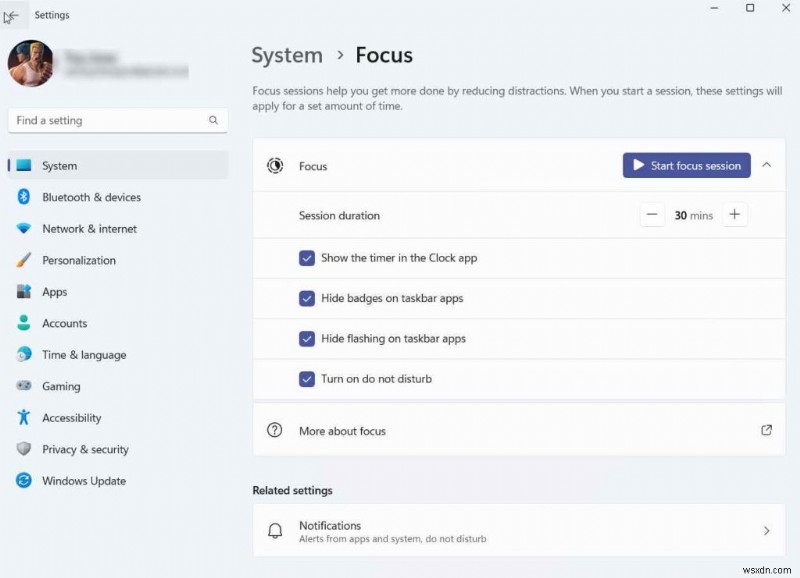Open the More about focus external link icon
The height and width of the screenshot is (578, 800).
766,430
